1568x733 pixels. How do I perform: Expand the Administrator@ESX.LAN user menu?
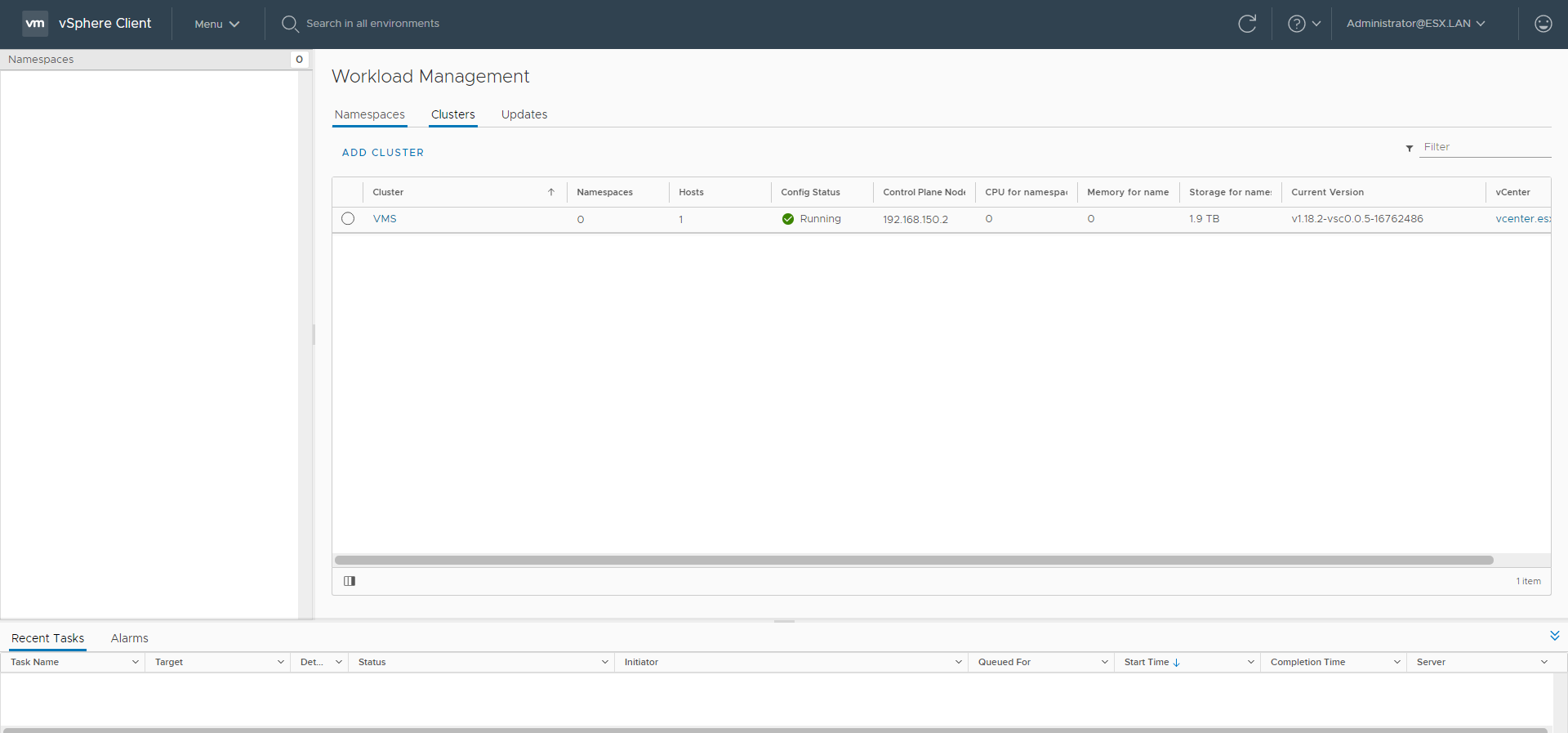point(1415,24)
